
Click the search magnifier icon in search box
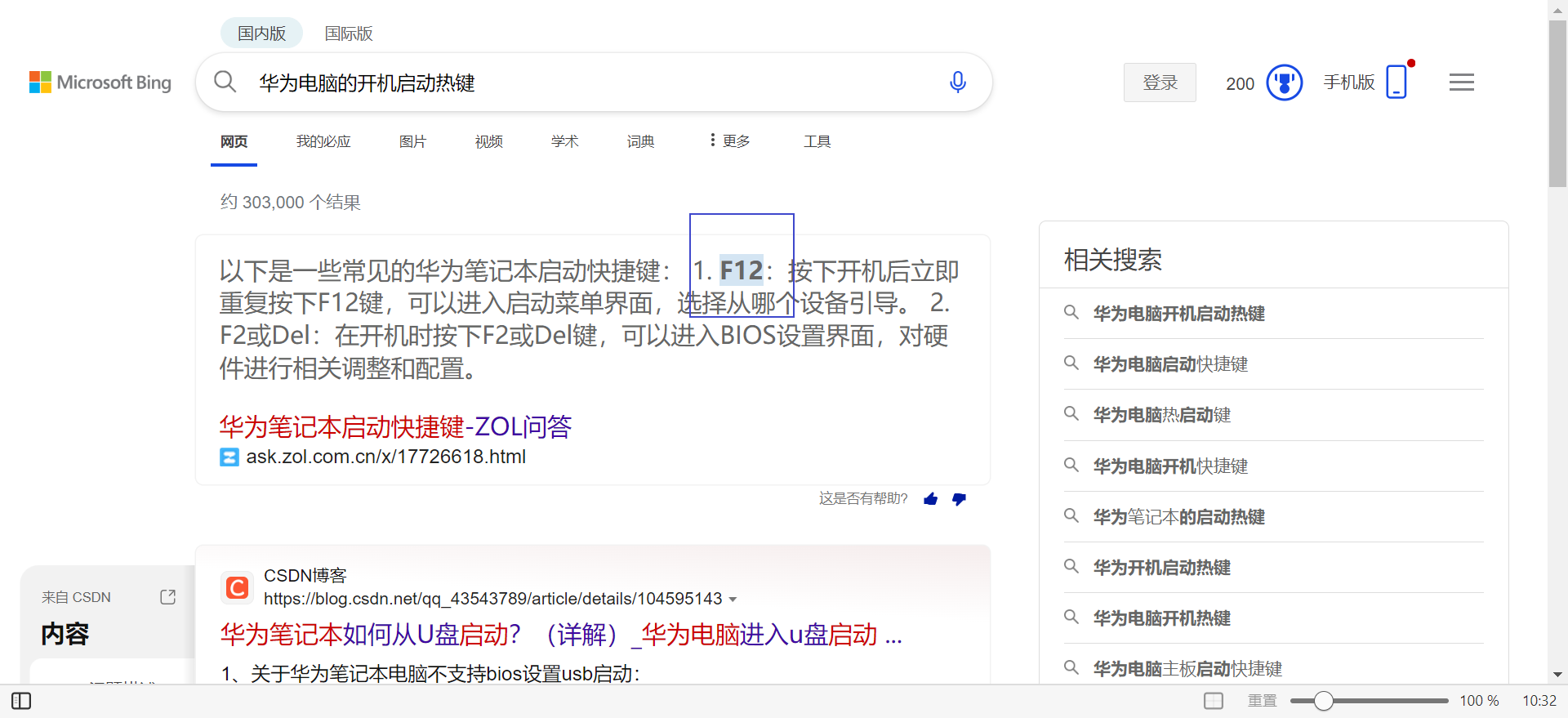tap(225, 82)
